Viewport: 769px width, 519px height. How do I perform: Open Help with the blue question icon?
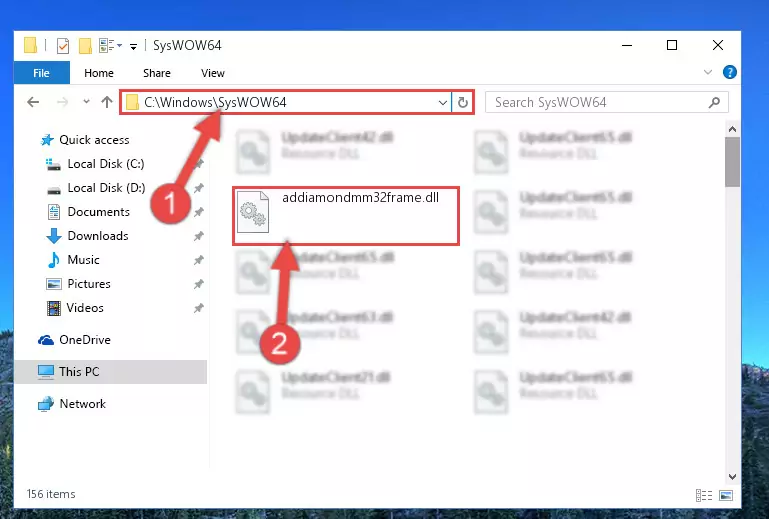click(729, 72)
